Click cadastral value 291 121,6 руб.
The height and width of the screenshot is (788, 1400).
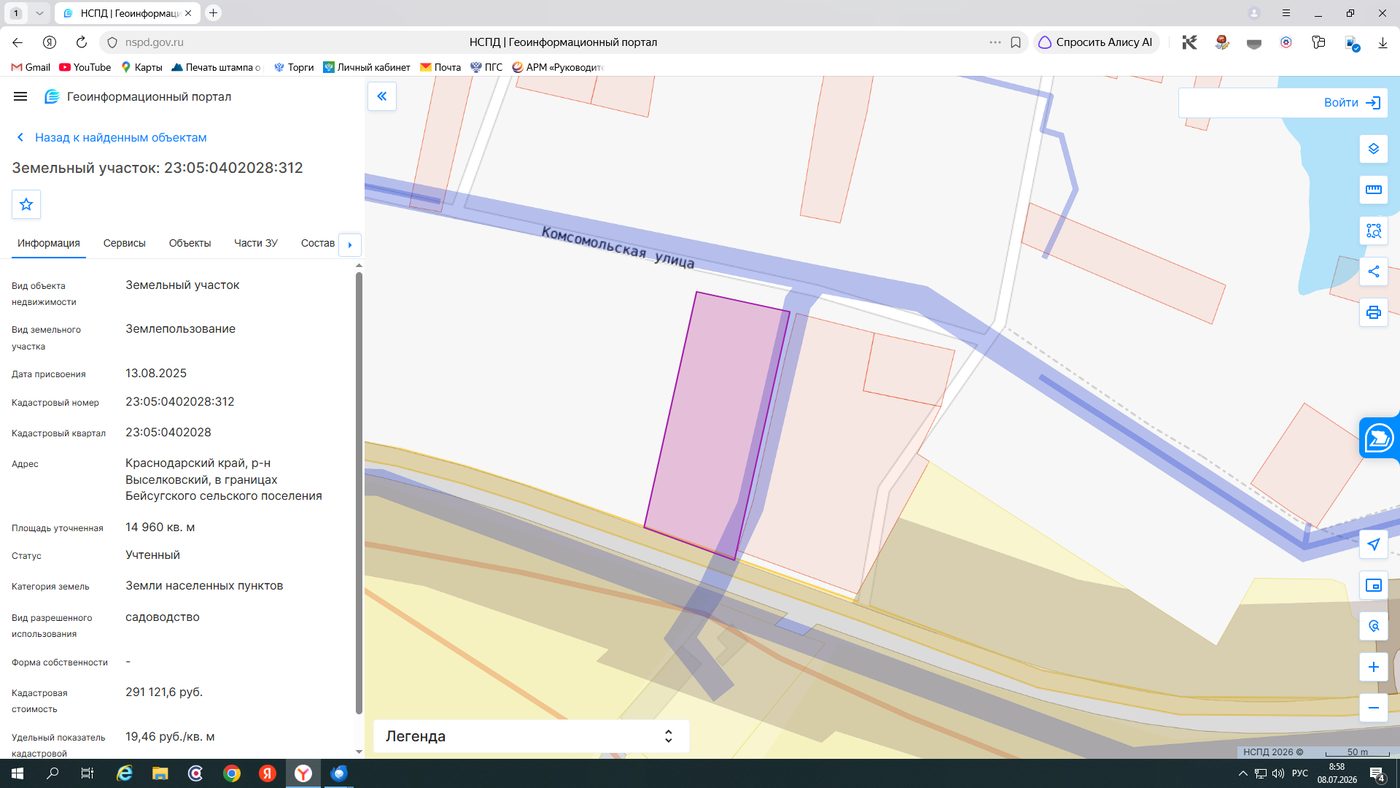pyautogui.click(x=164, y=692)
